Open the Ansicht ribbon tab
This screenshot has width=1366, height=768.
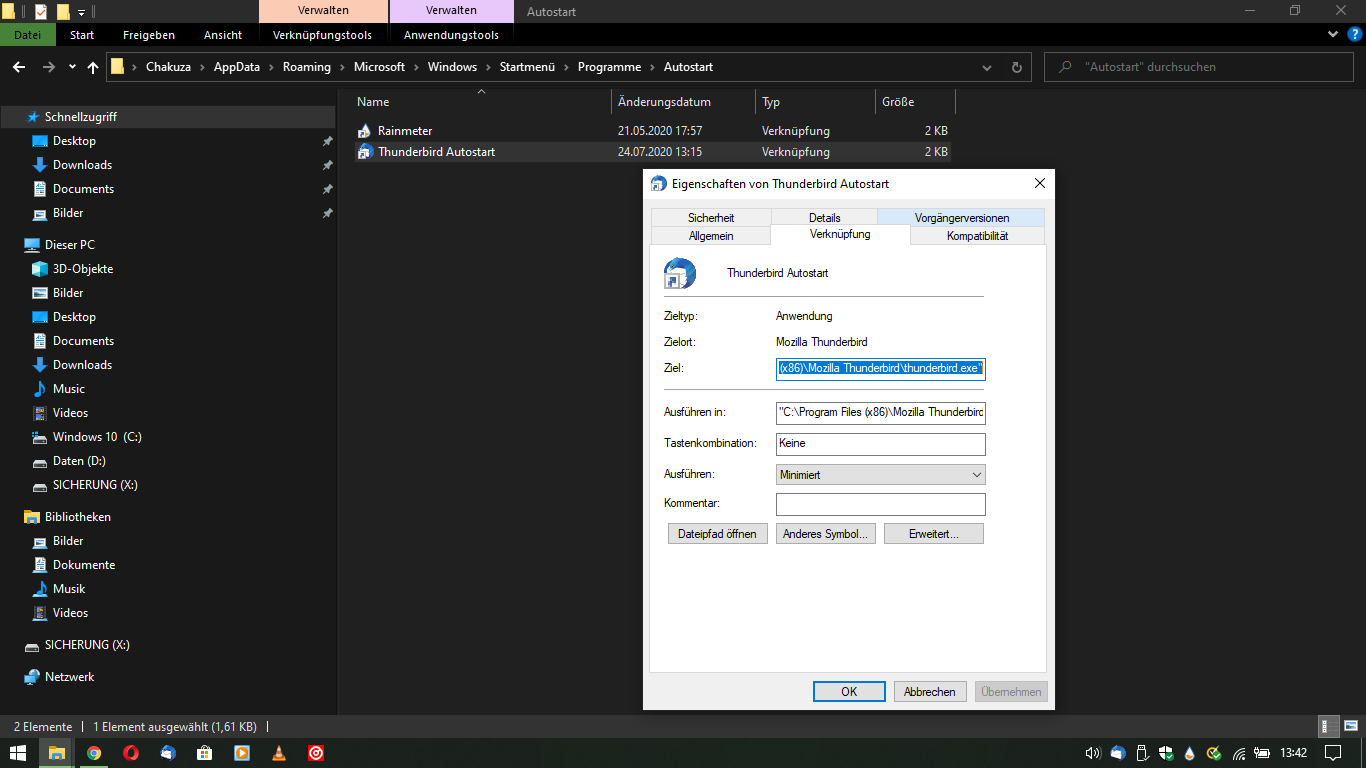point(222,35)
